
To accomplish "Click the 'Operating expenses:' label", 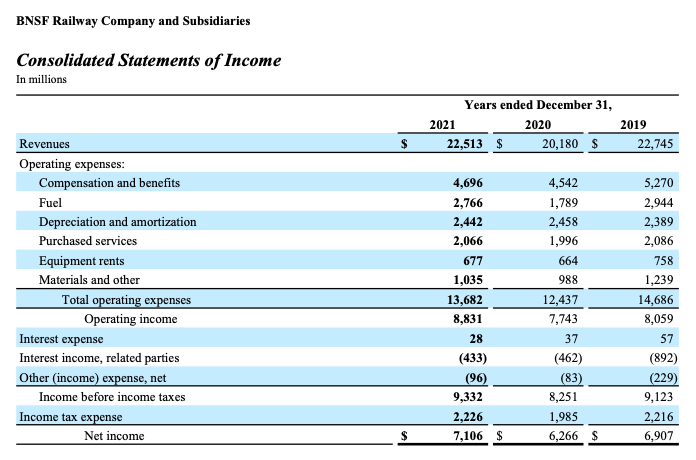I will (72, 164).
